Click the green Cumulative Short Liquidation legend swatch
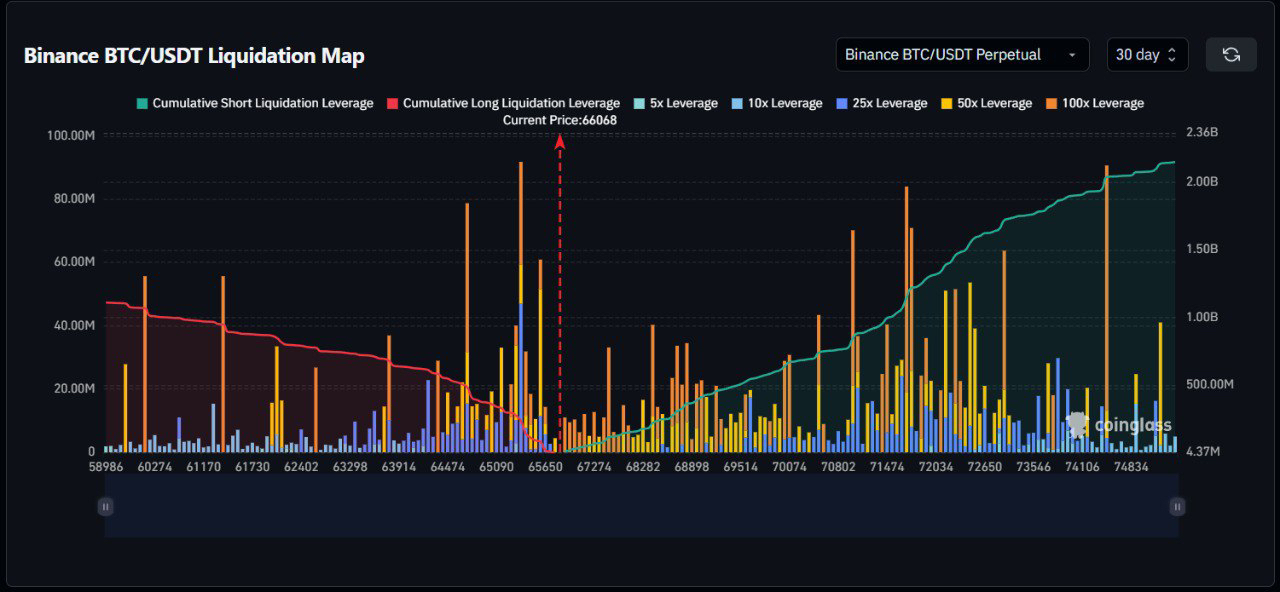Screen dimensions: 1280x592 click(x=143, y=104)
